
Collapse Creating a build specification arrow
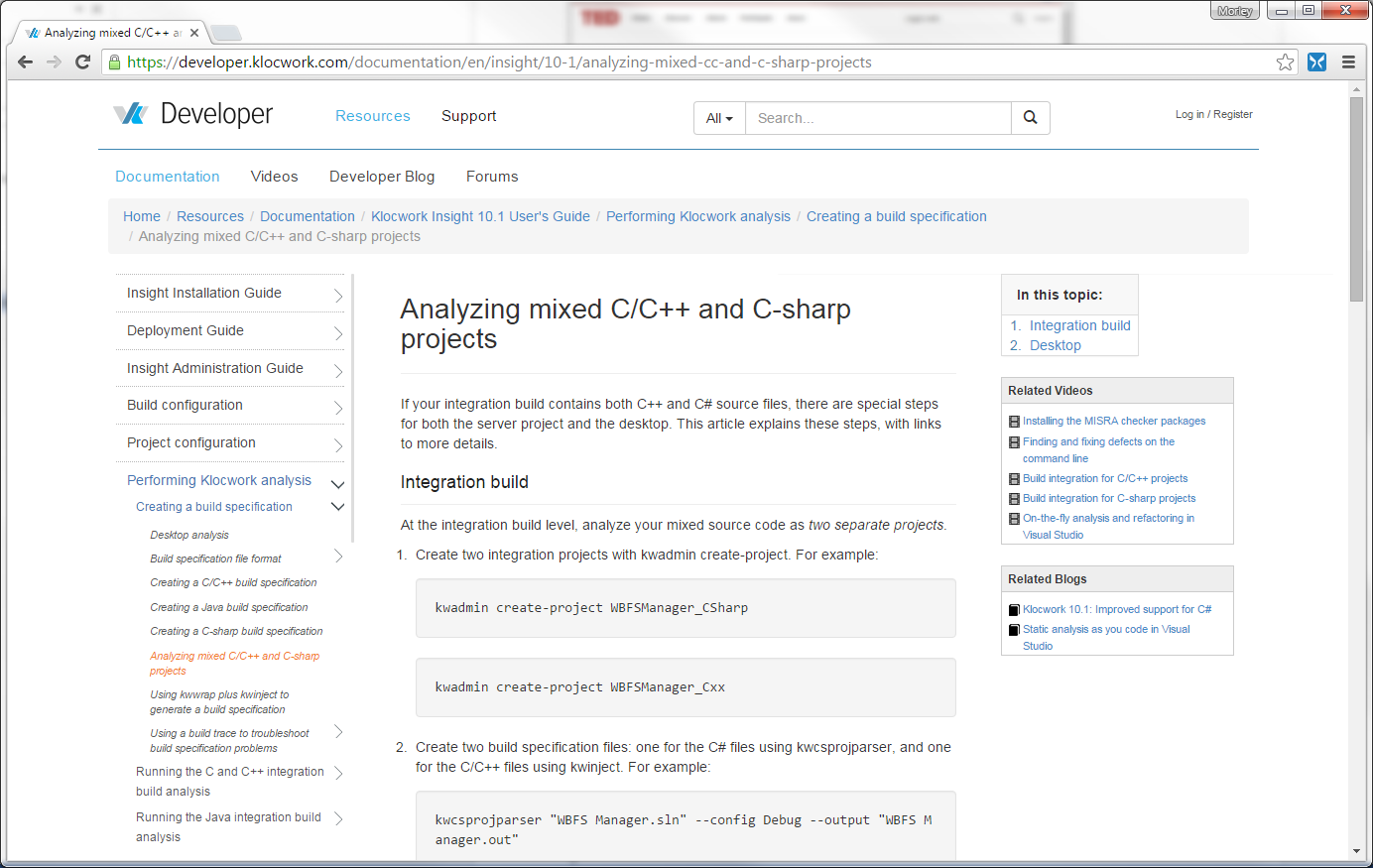[x=337, y=507]
